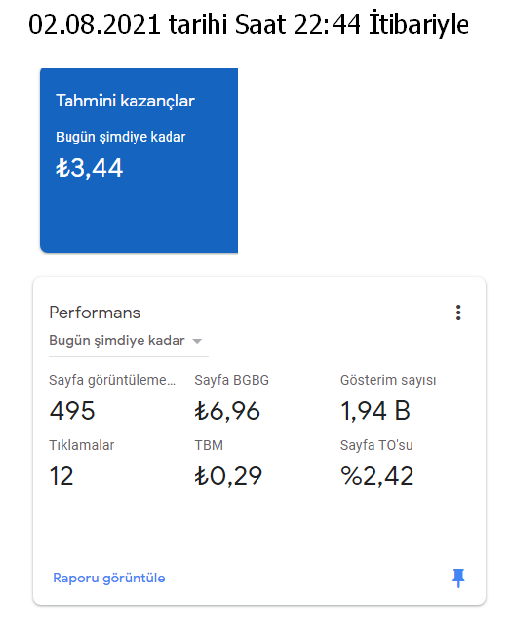The height and width of the screenshot is (627, 519).
Task: Click the blue pin icon
Action: click(x=458, y=578)
